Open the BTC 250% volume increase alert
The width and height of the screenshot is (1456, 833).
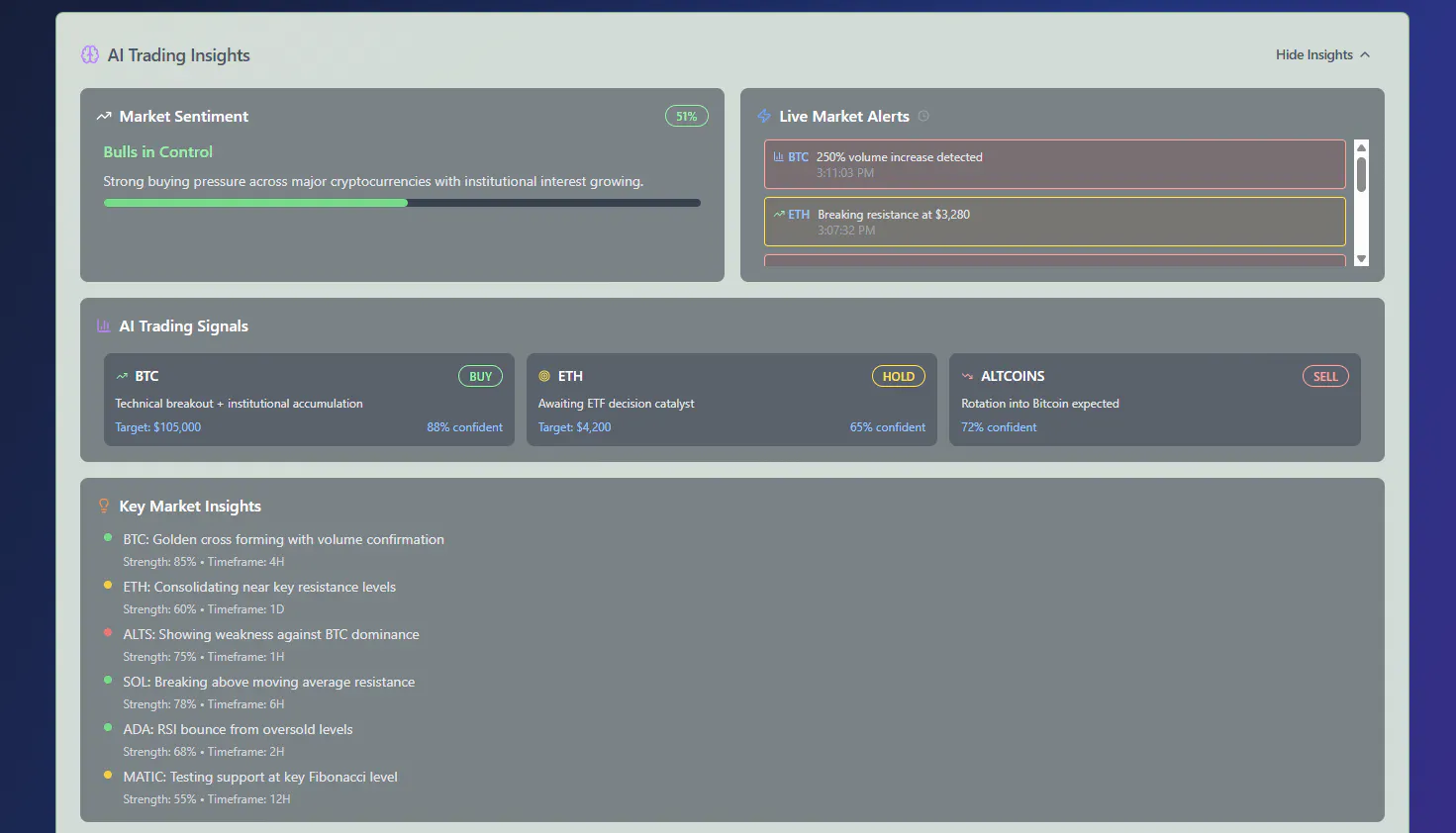coord(1055,164)
